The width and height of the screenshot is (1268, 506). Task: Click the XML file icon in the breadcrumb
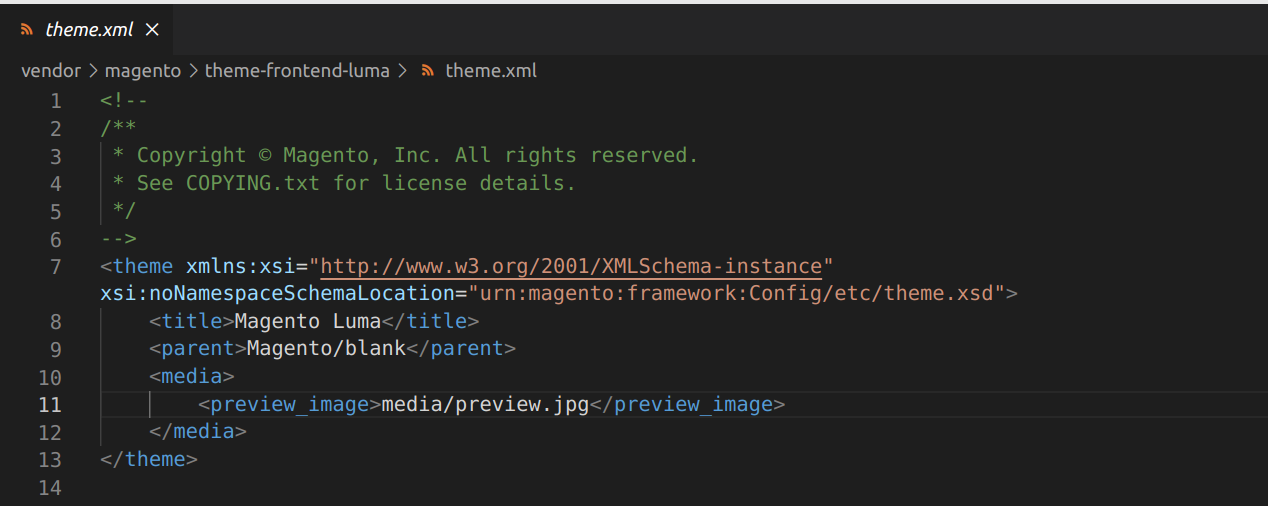[x=428, y=71]
